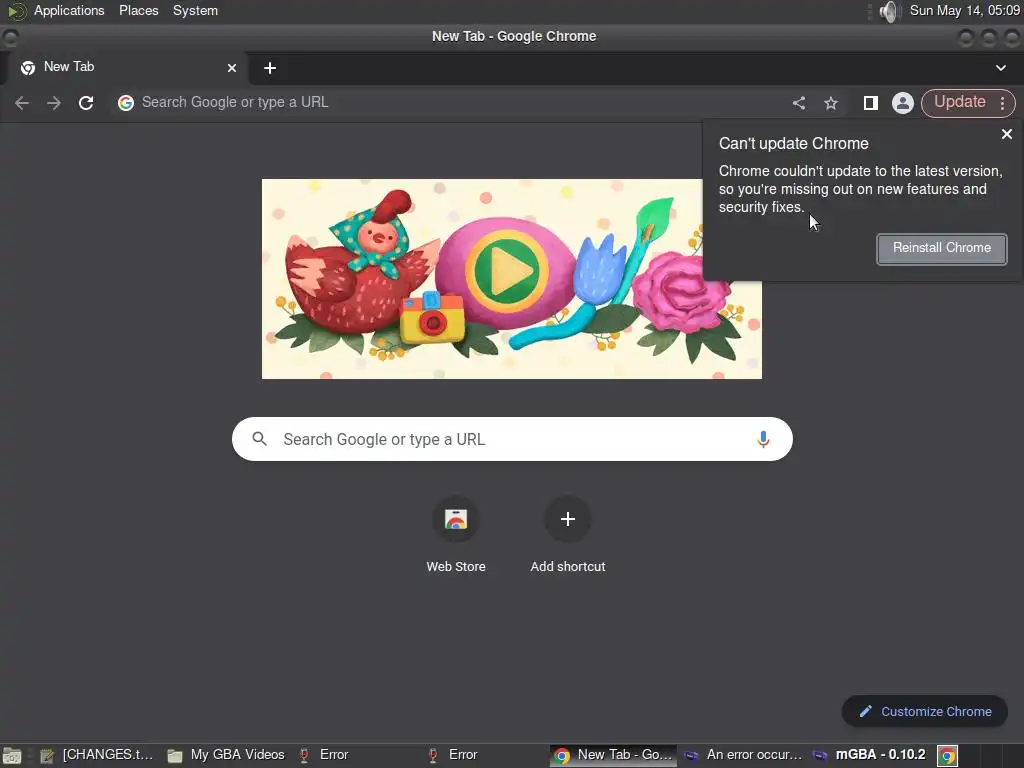Screen dimensions: 1024x768
Task: Click the show desktop icon in taskbar
Action: click(12, 756)
